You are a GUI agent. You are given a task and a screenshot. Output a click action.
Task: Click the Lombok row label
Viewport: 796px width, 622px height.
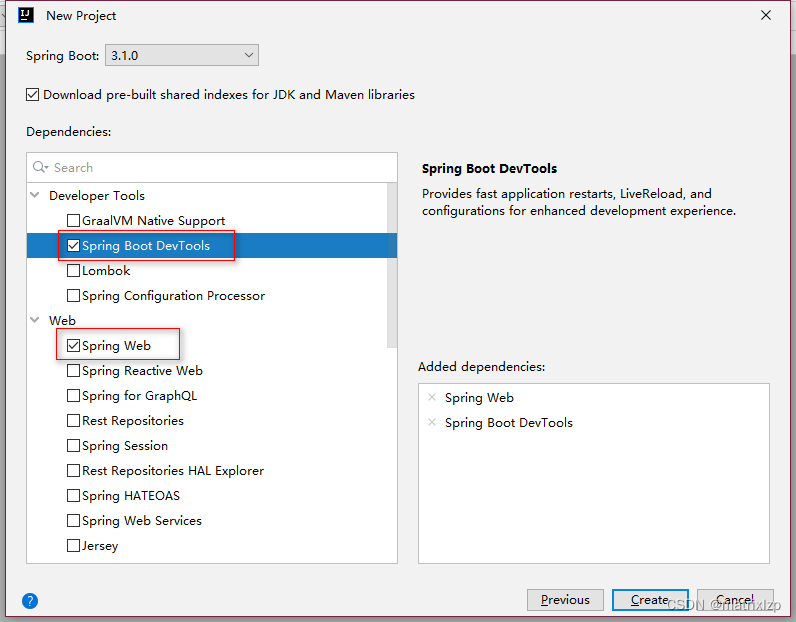(106, 271)
